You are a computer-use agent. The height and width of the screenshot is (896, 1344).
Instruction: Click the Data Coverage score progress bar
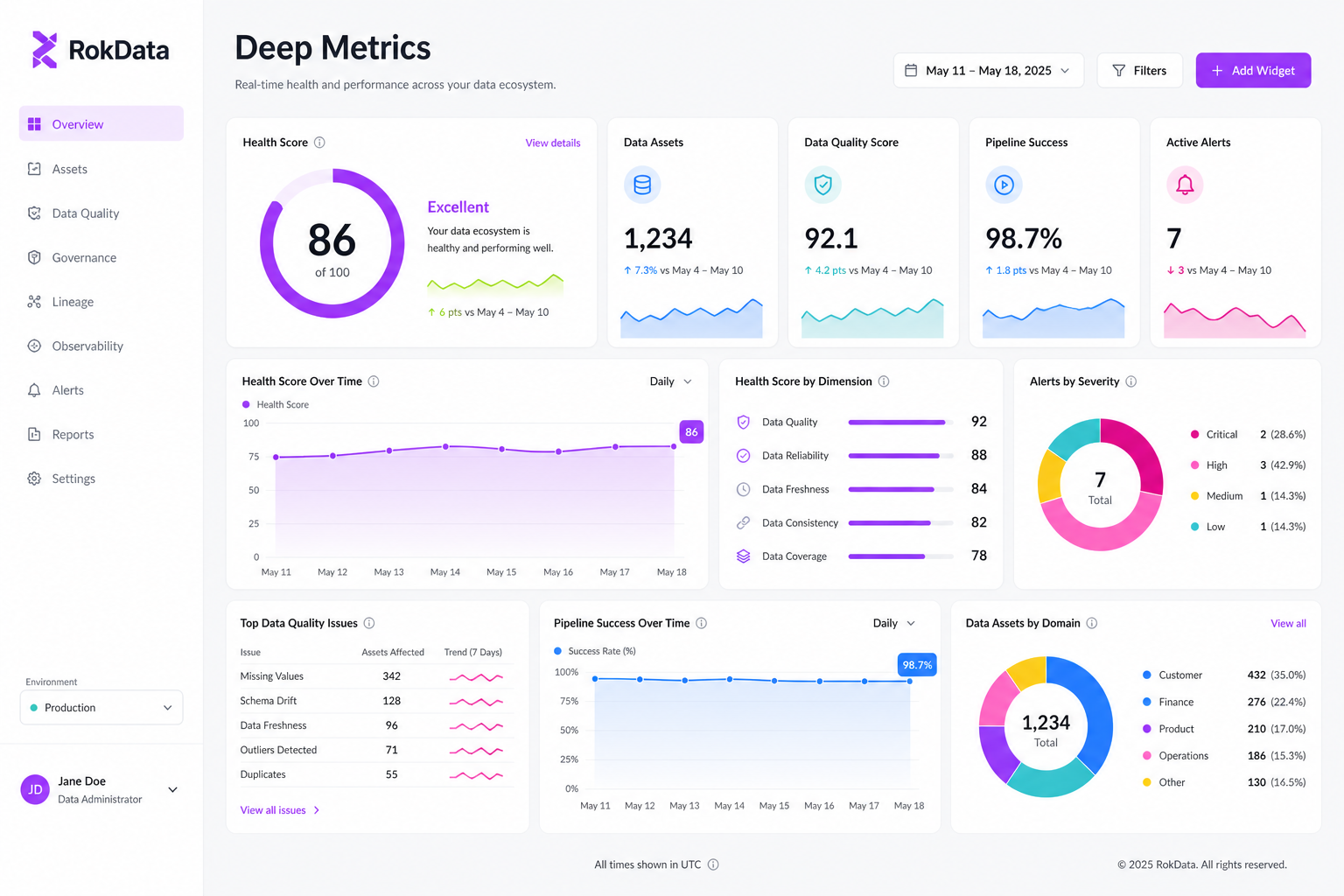coord(901,556)
